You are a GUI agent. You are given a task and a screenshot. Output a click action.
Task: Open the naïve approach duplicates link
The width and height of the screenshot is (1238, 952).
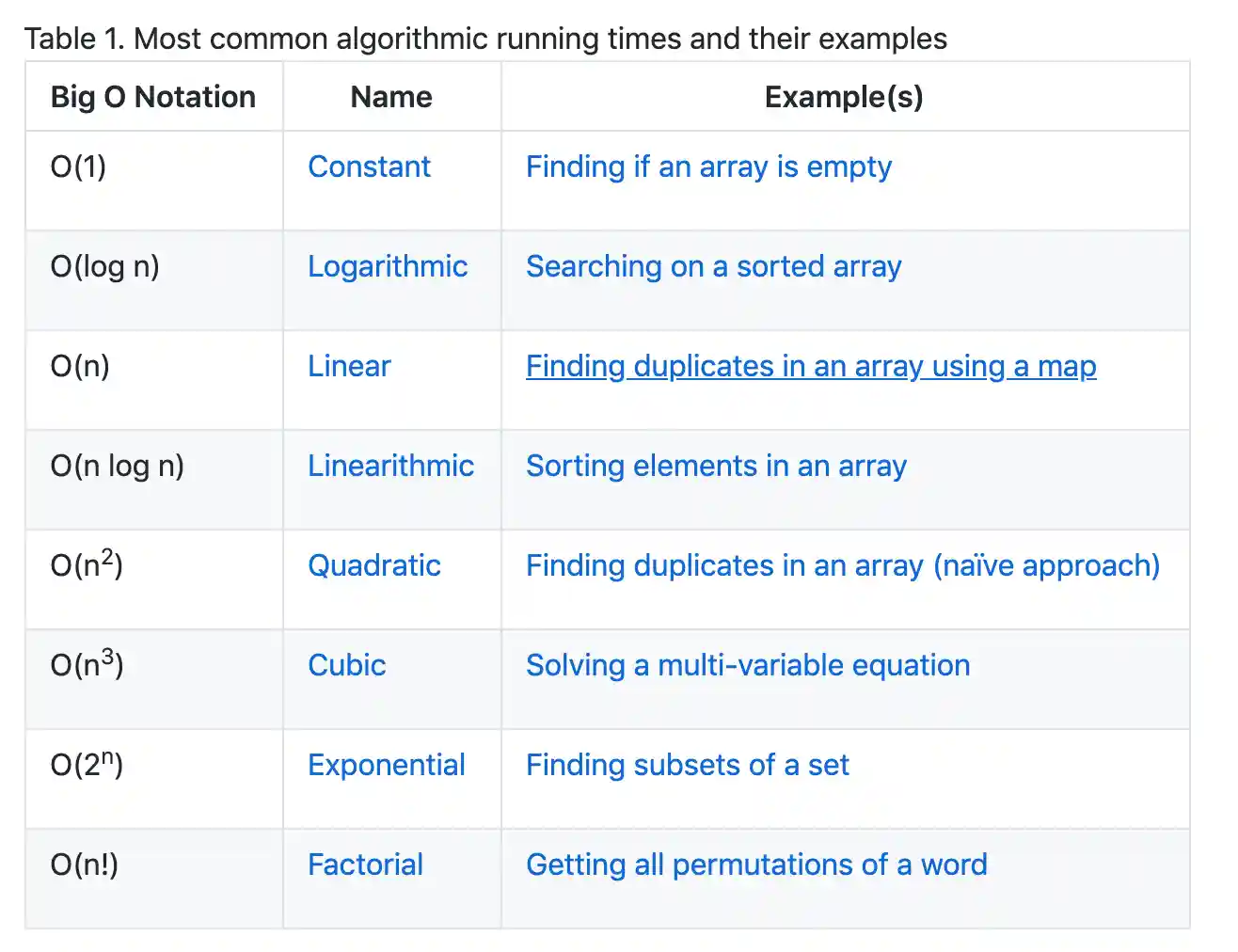(842, 565)
